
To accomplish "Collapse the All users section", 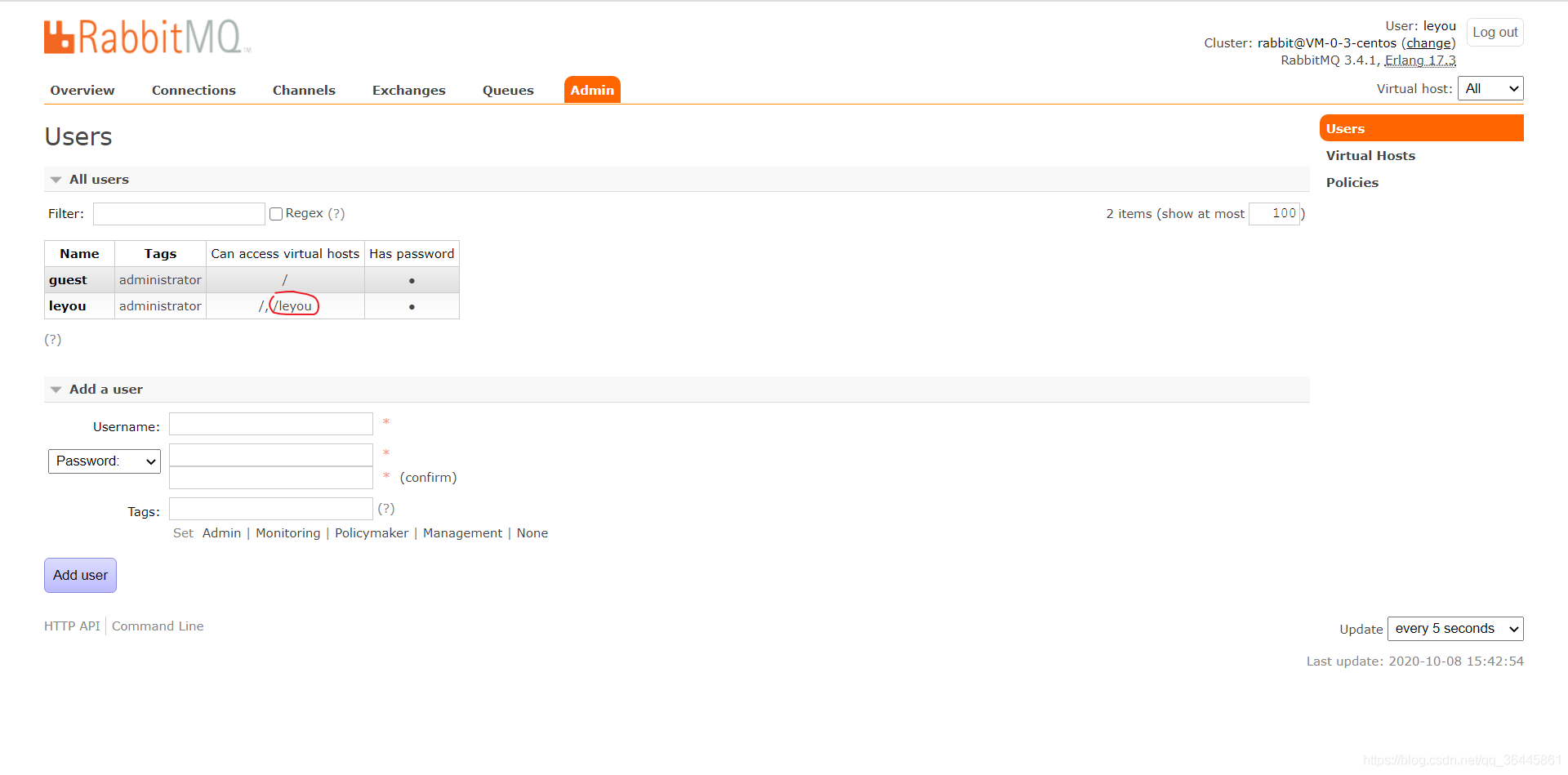I will coord(56,179).
